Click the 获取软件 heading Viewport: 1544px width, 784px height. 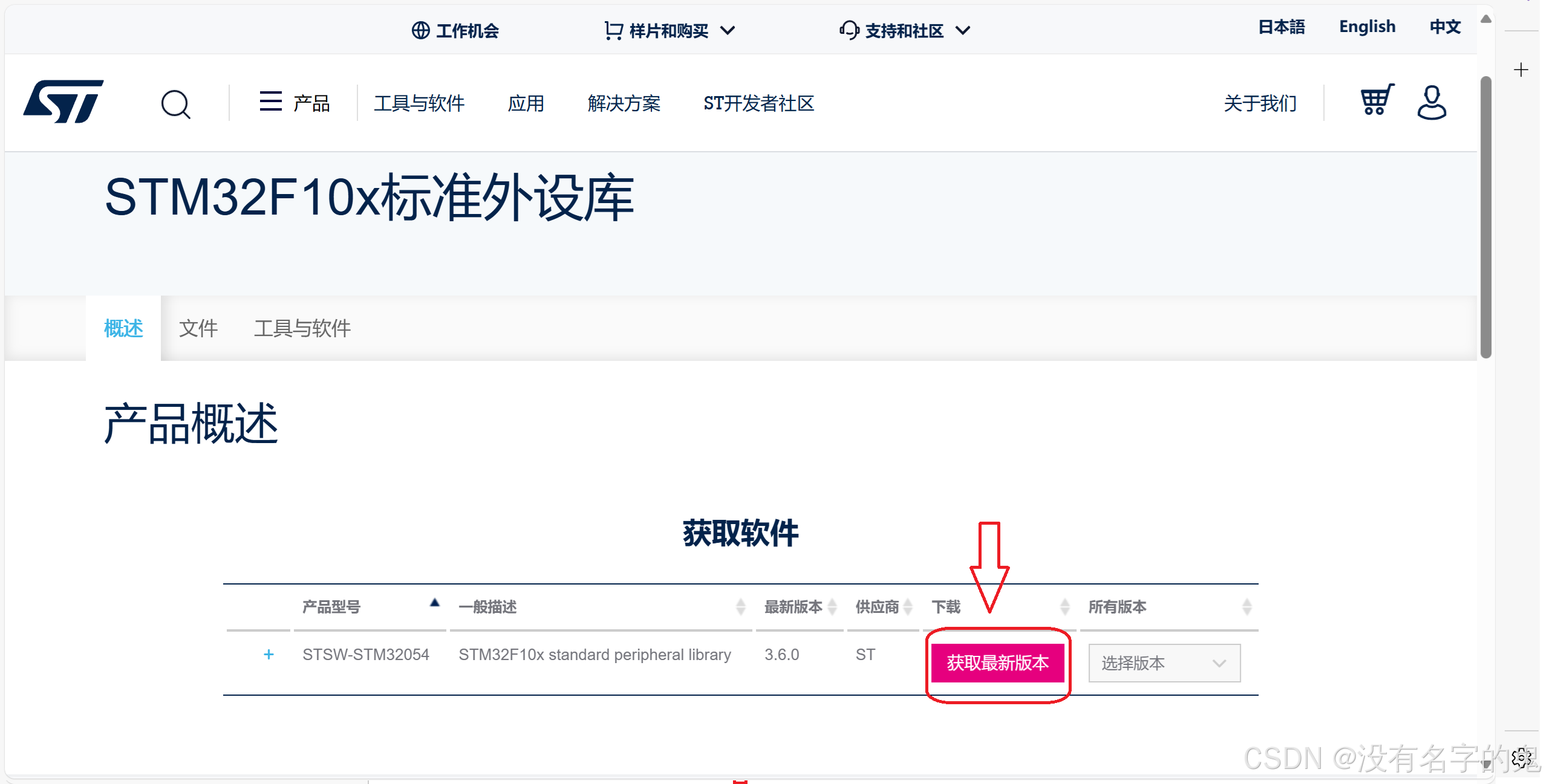(x=740, y=533)
